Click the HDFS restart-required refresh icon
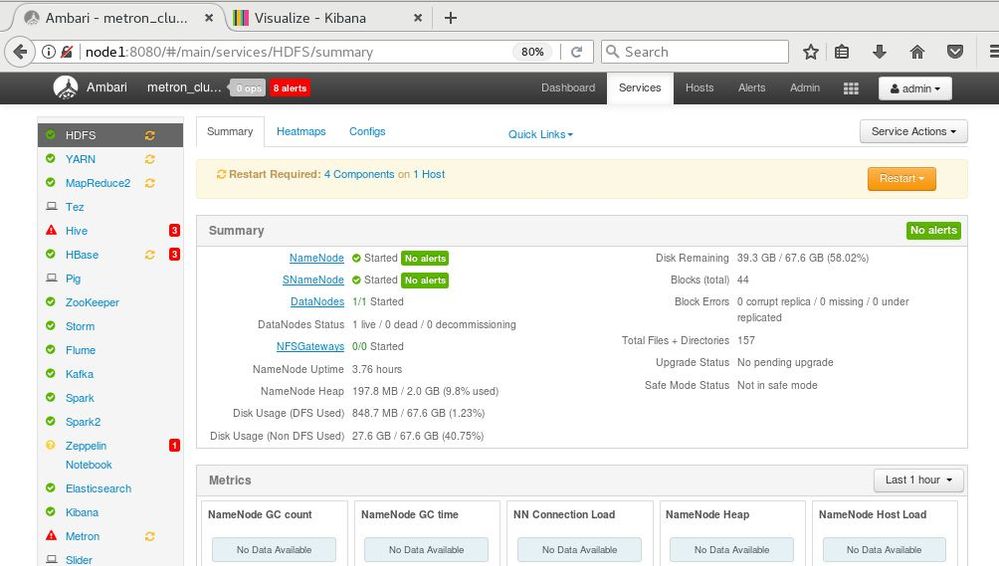 tap(150, 135)
